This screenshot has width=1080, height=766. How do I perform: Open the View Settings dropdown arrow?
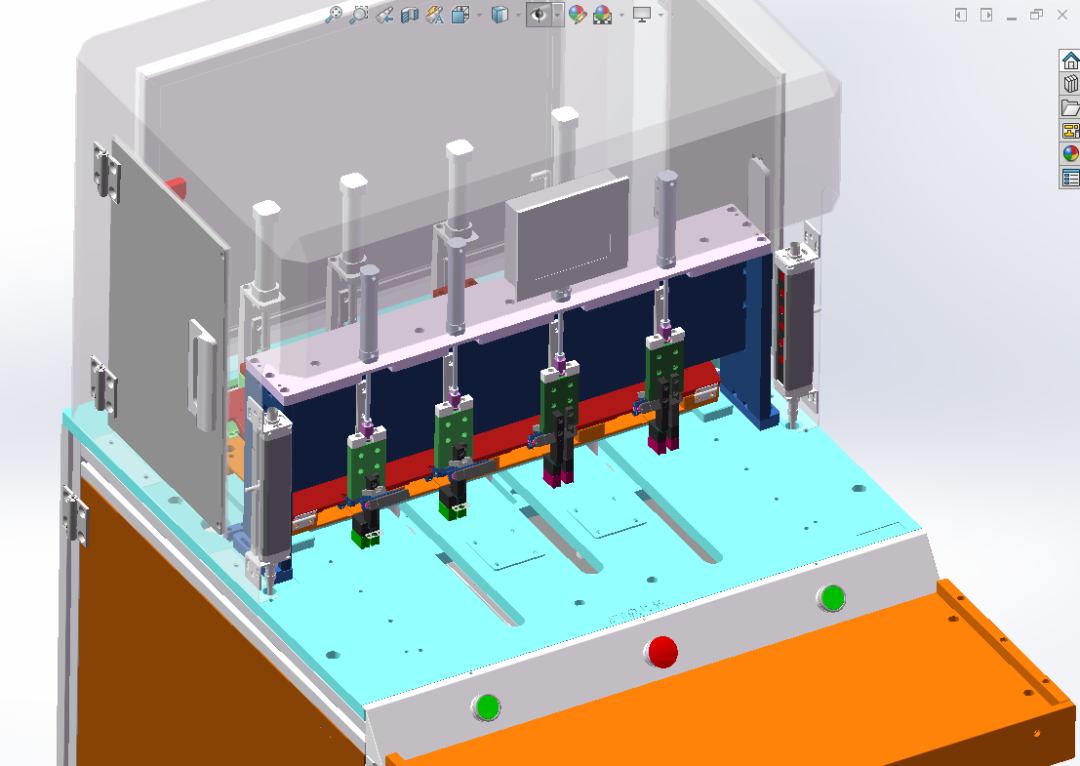click(x=661, y=14)
